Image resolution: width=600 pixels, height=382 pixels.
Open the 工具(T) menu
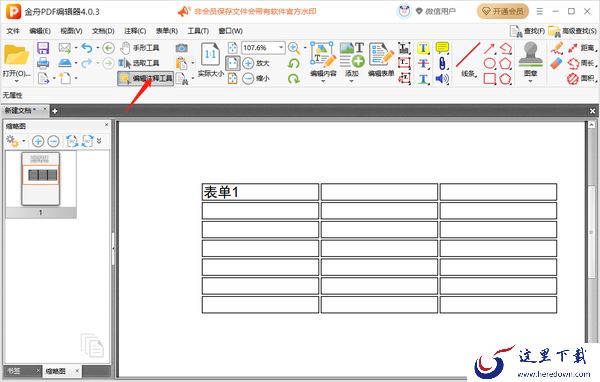click(198, 31)
